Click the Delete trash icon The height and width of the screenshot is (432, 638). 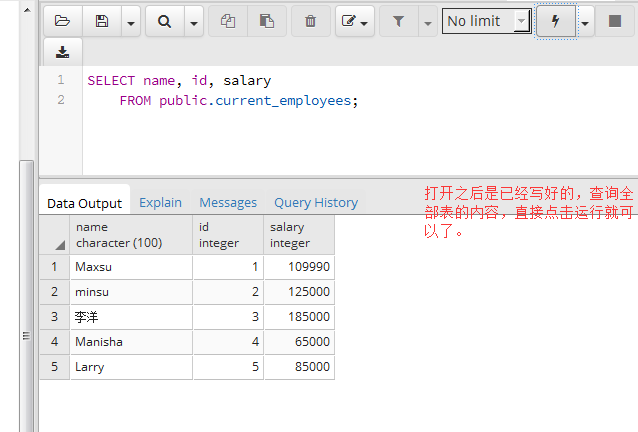(310, 21)
